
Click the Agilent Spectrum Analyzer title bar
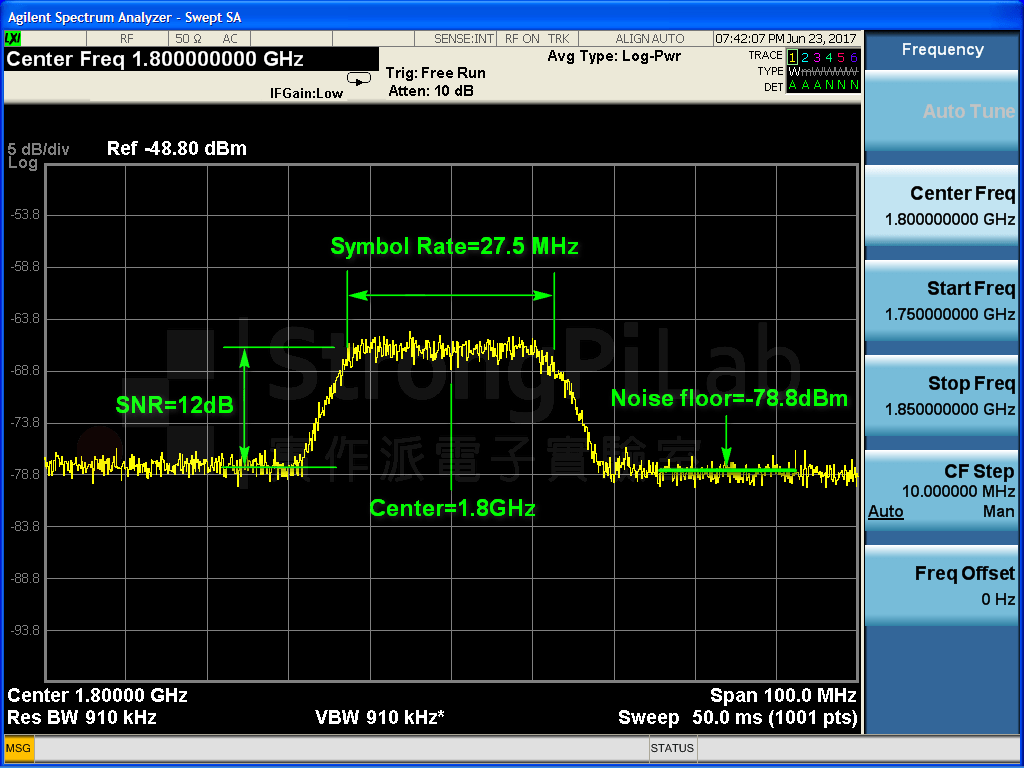tap(512, 17)
